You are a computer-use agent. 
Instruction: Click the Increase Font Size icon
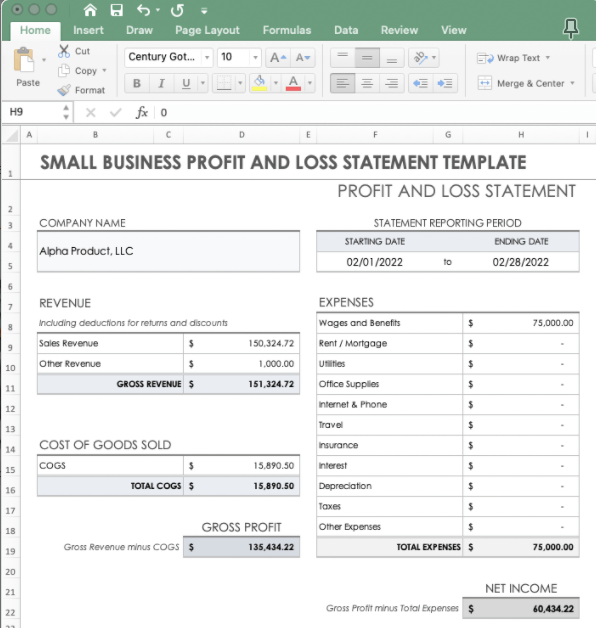coord(278,58)
